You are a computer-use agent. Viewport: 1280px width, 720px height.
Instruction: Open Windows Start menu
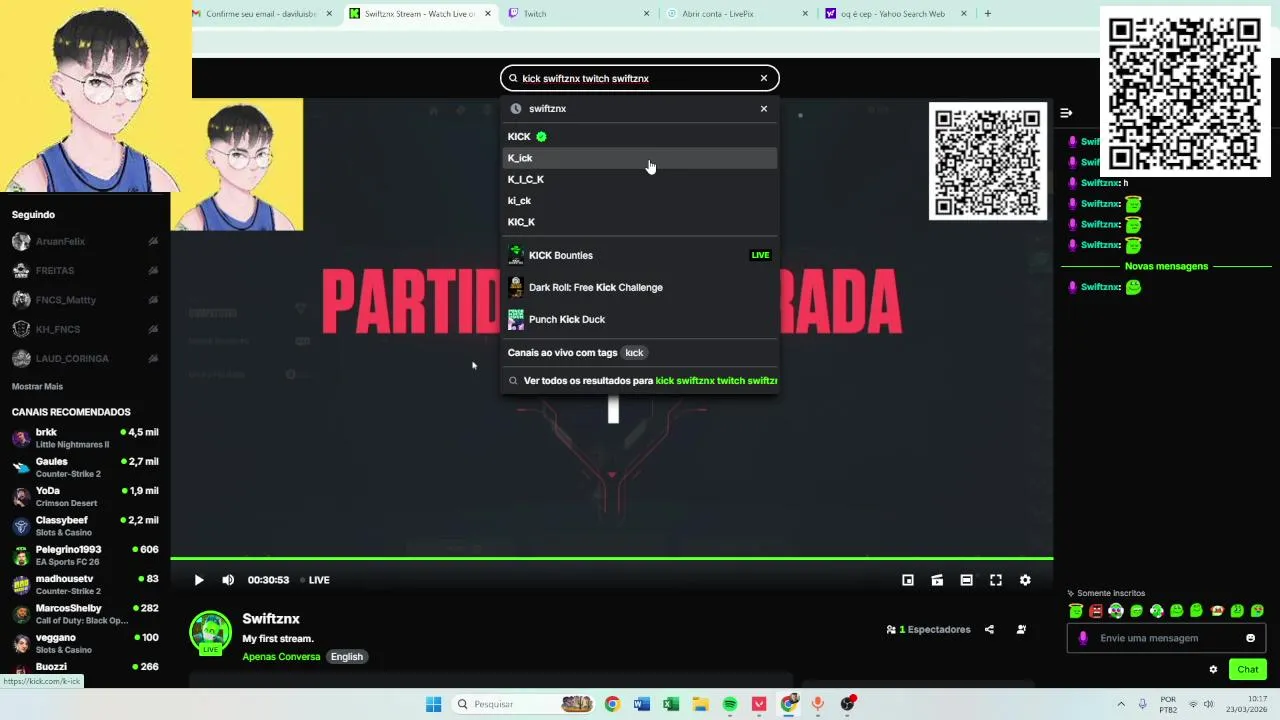[434, 704]
